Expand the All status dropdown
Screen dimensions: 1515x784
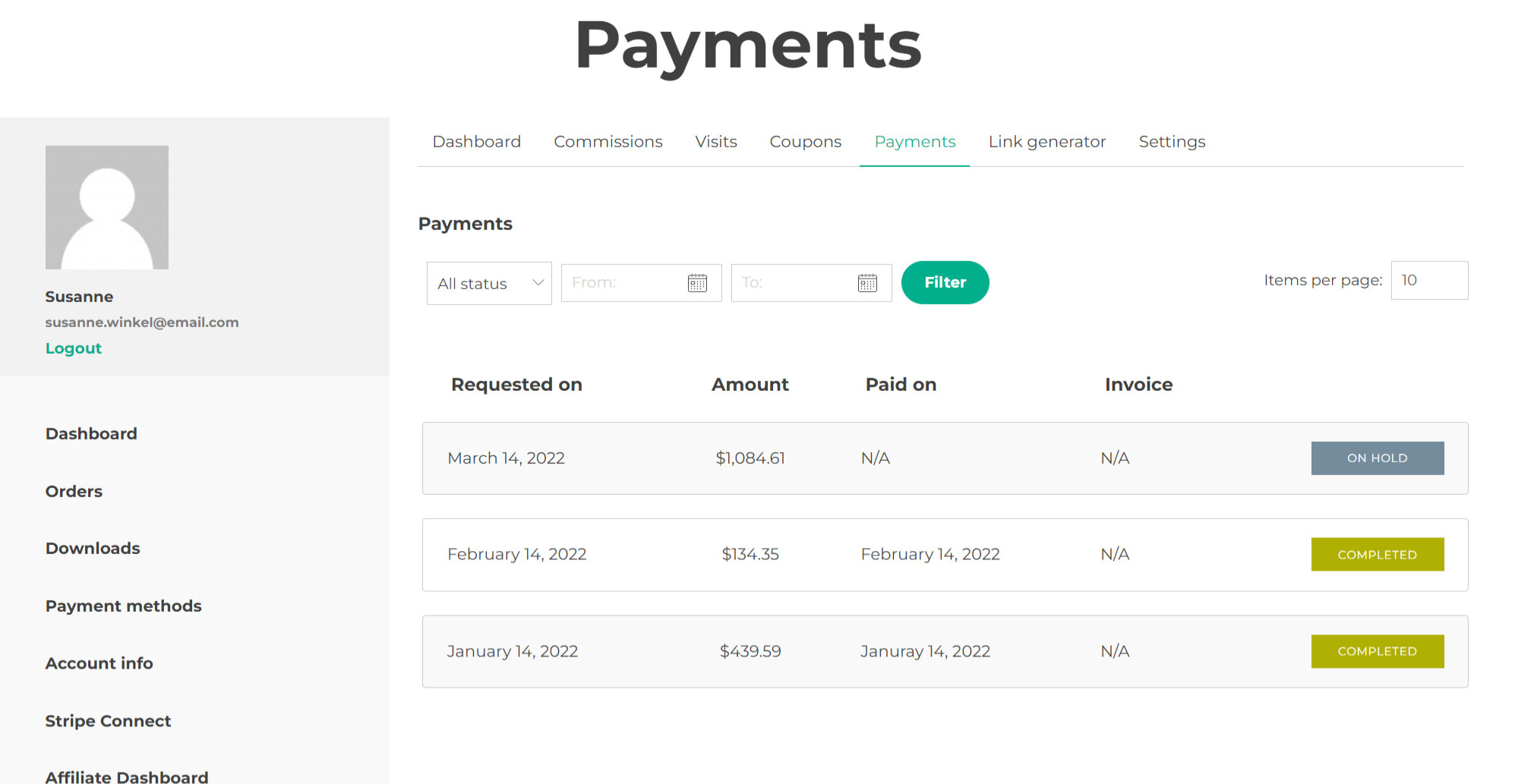click(489, 283)
